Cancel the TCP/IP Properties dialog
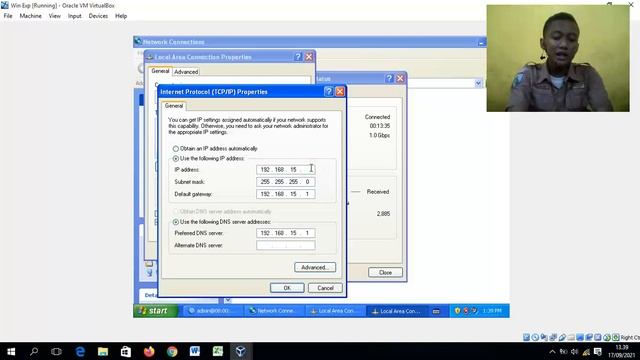 click(x=325, y=288)
